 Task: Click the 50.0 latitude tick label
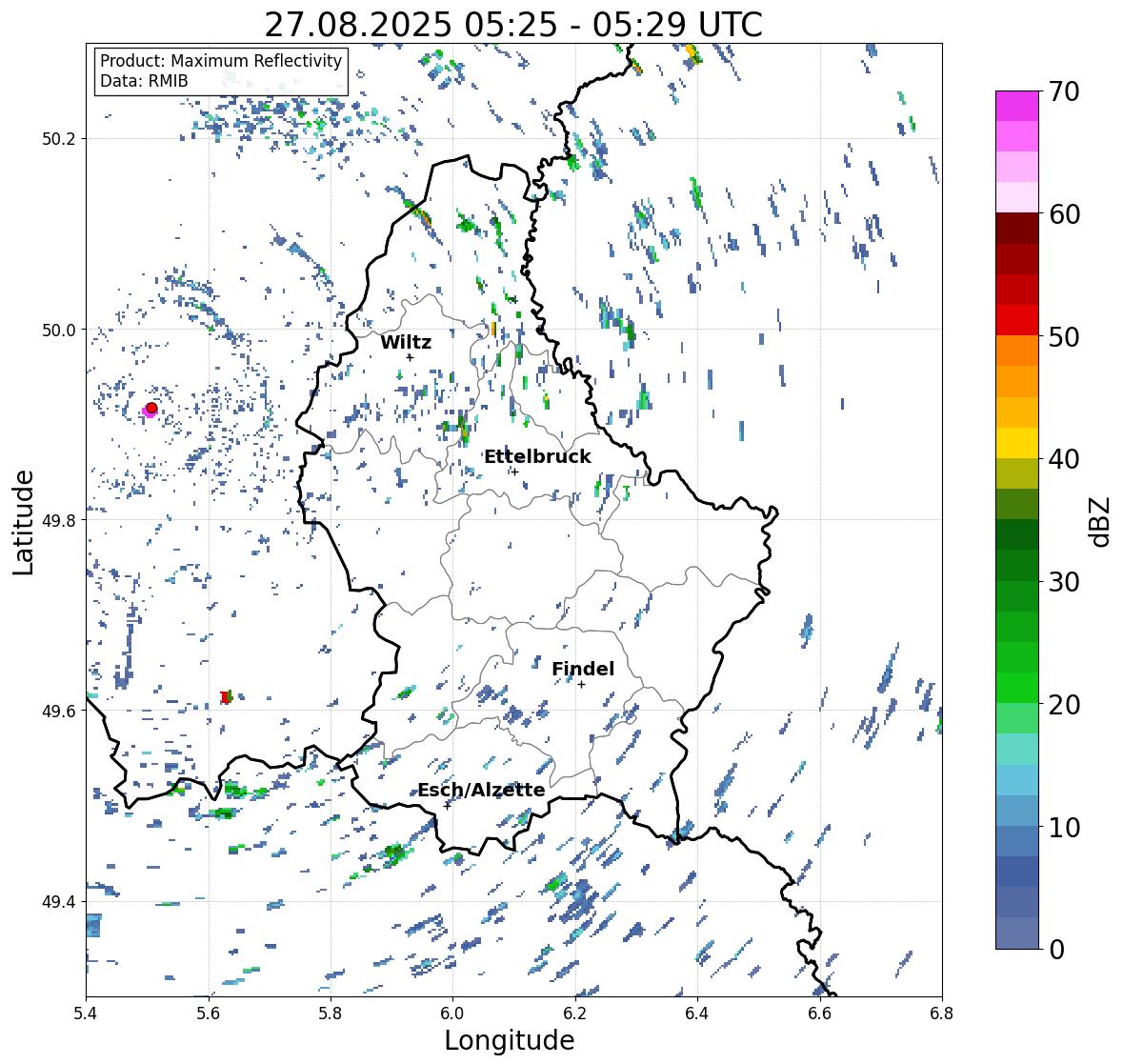59,331
